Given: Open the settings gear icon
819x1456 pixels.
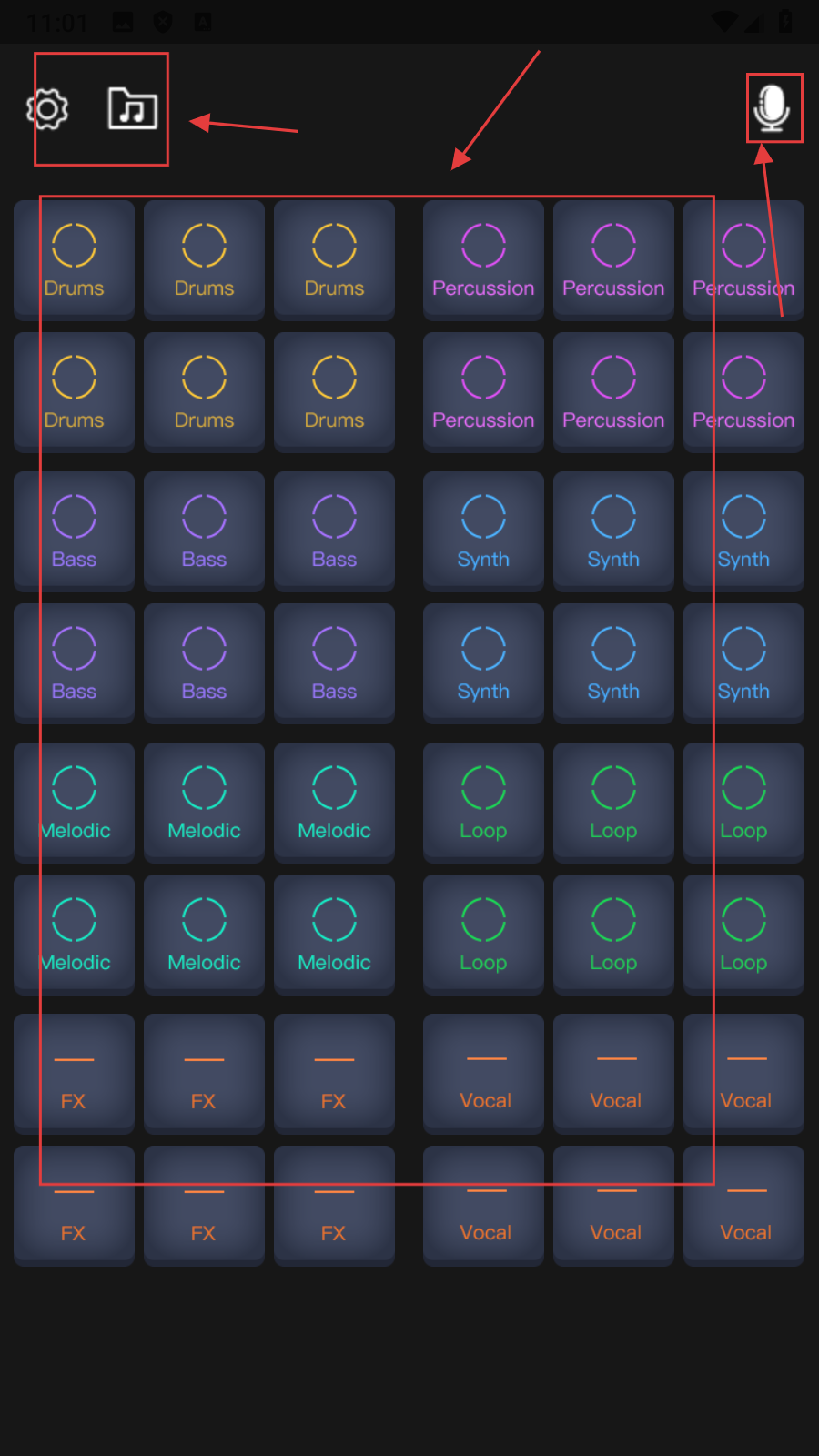Looking at the screenshot, I should 48,109.
